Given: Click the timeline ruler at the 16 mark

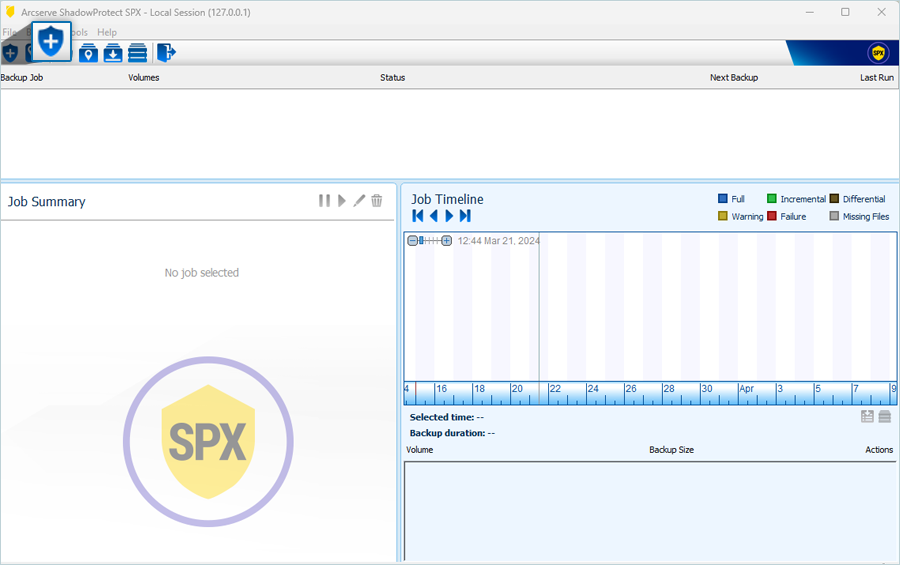Looking at the screenshot, I should tap(441, 389).
